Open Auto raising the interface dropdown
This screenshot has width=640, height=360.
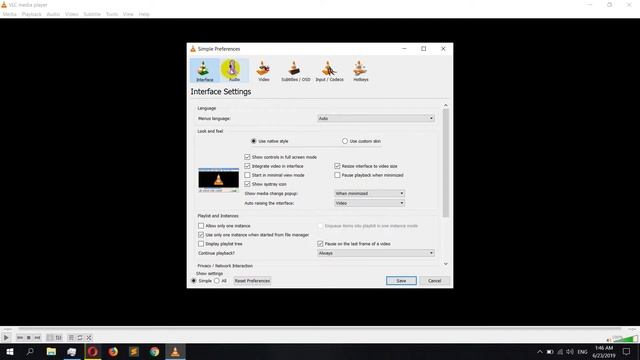(369, 203)
